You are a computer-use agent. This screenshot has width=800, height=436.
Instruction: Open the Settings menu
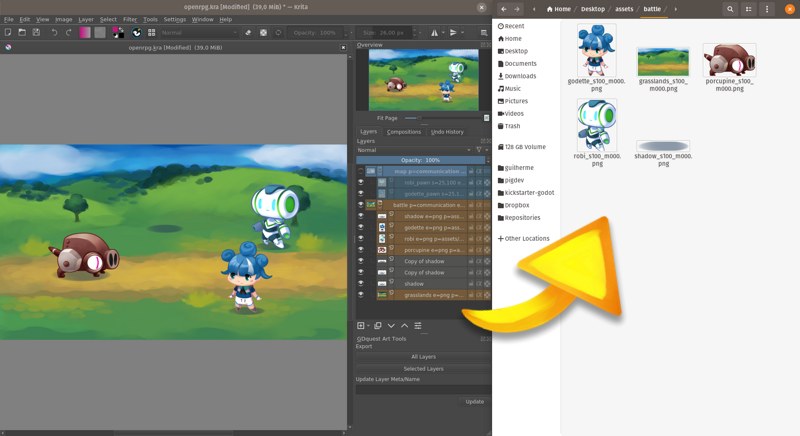click(x=174, y=19)
